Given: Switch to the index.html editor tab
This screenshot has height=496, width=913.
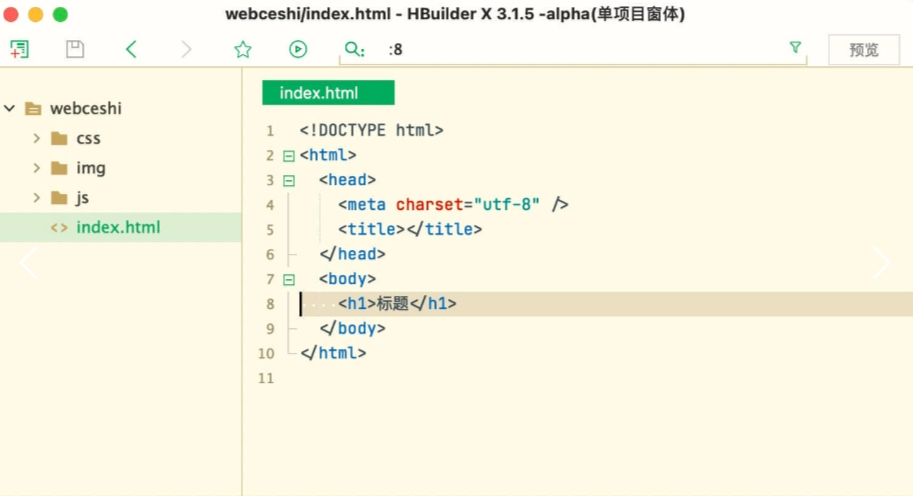Looking at the screenshot, I should [x=328, y=93].
